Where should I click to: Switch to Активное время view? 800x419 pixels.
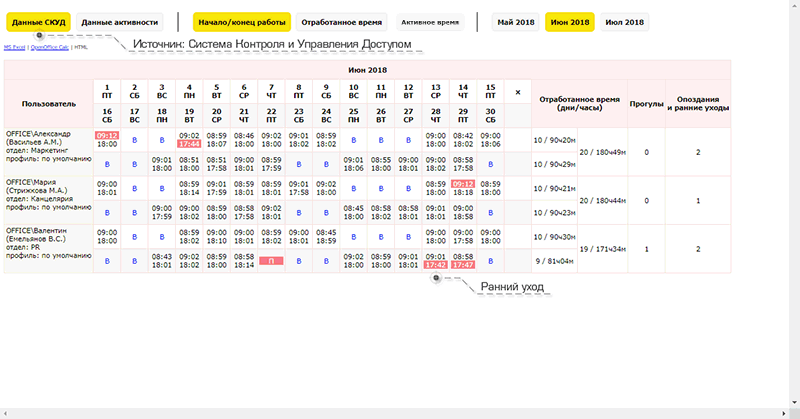pyautogui.click(x=431, y=22)
